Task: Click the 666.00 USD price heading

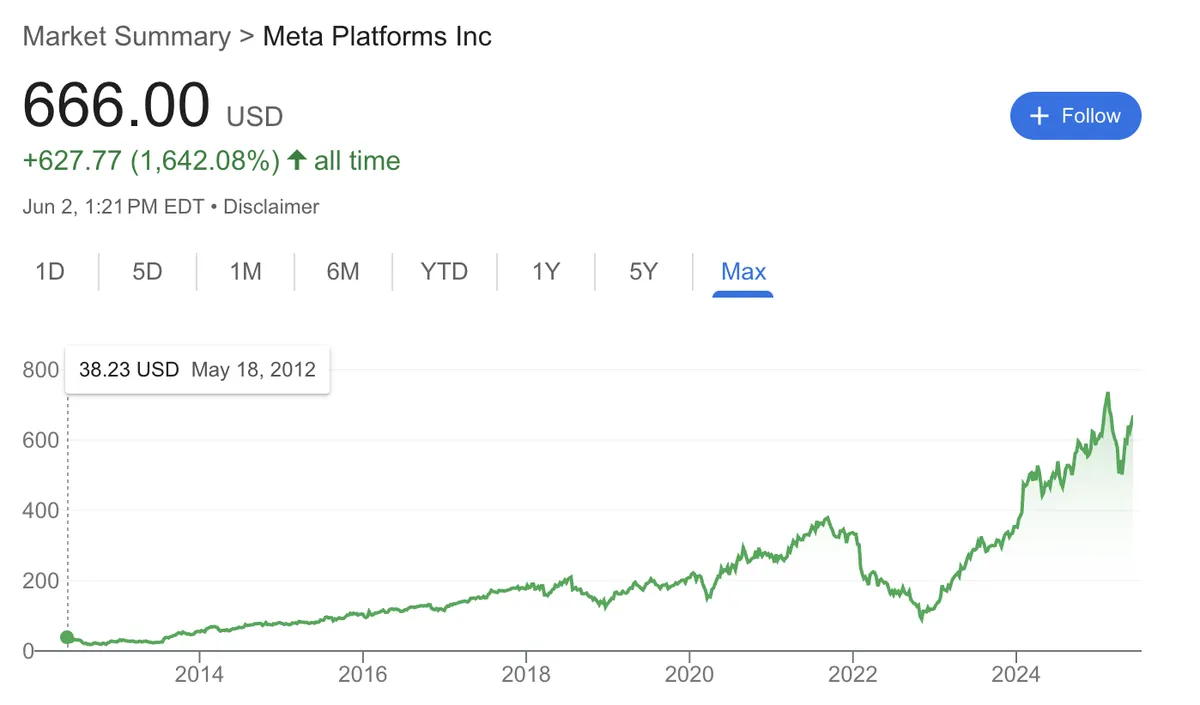Action: 153,104
